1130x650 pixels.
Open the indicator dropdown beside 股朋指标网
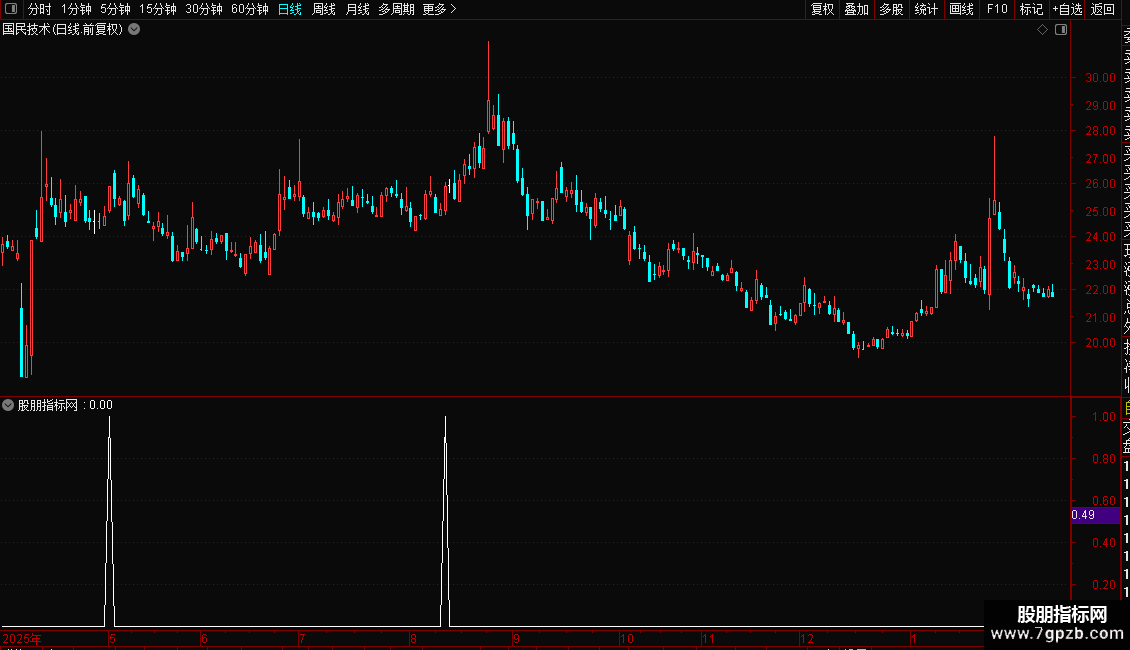(8, 405)
